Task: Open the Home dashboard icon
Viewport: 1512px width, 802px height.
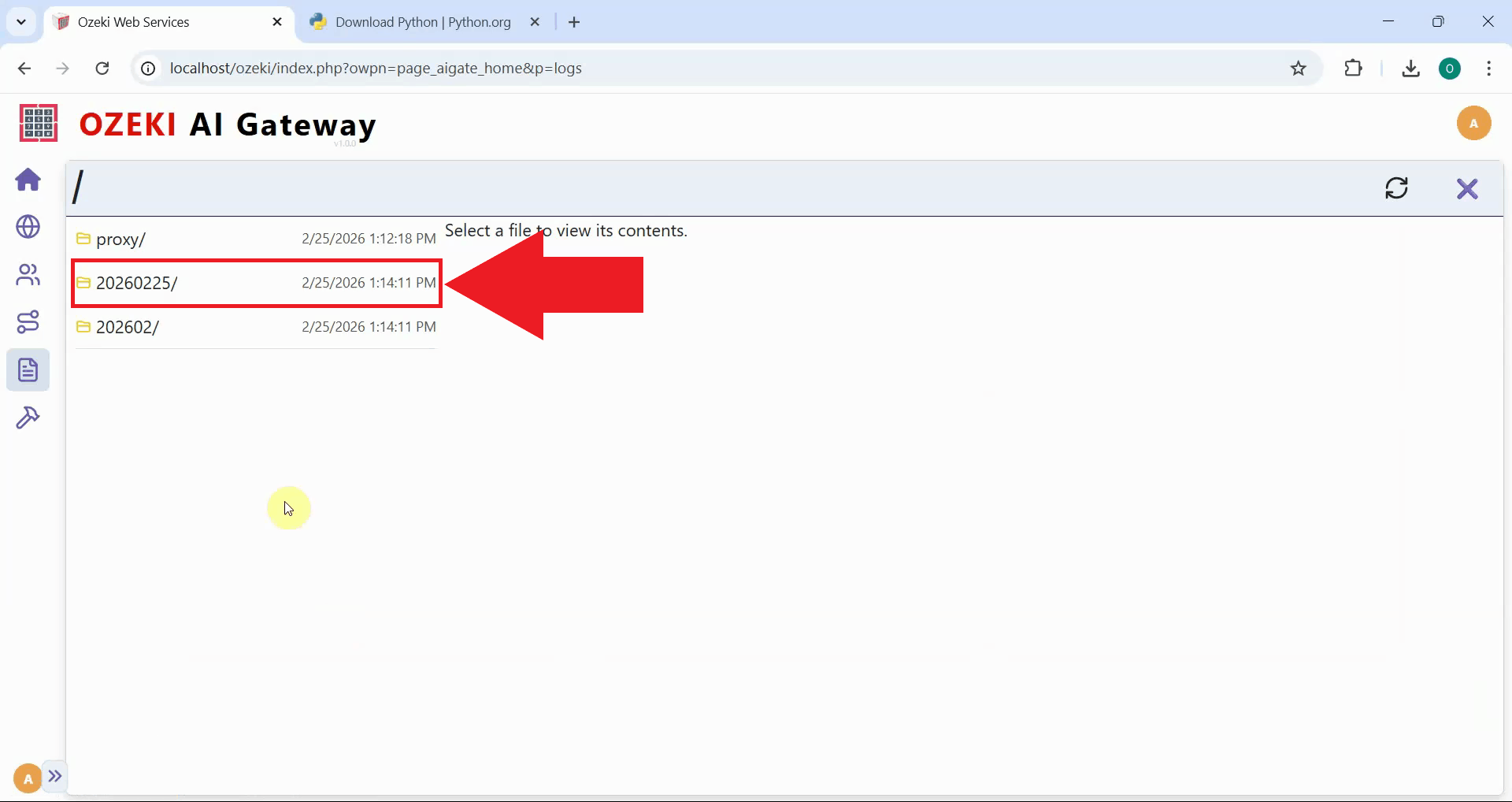Action: click(x=28, y=180)
